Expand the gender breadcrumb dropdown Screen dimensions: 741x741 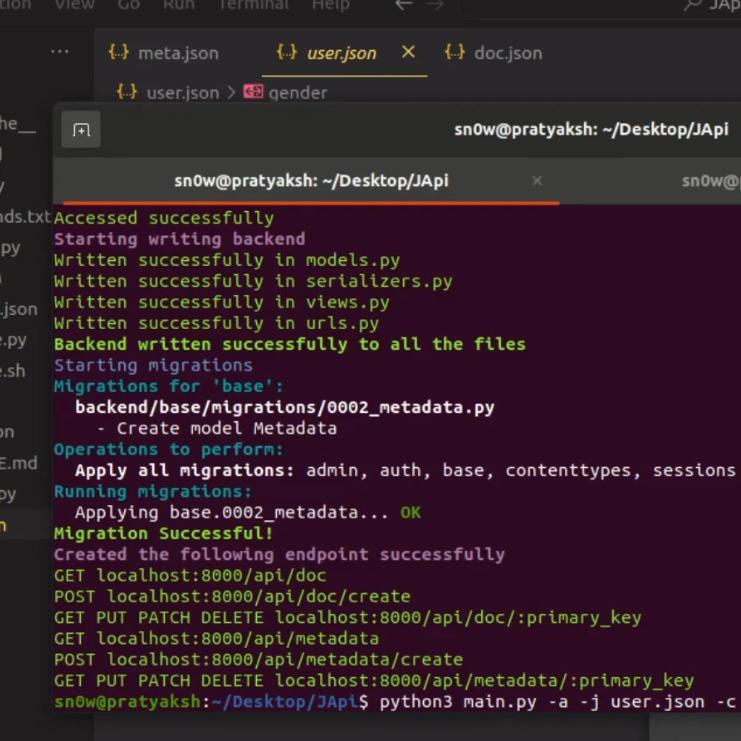coord(297,92)
